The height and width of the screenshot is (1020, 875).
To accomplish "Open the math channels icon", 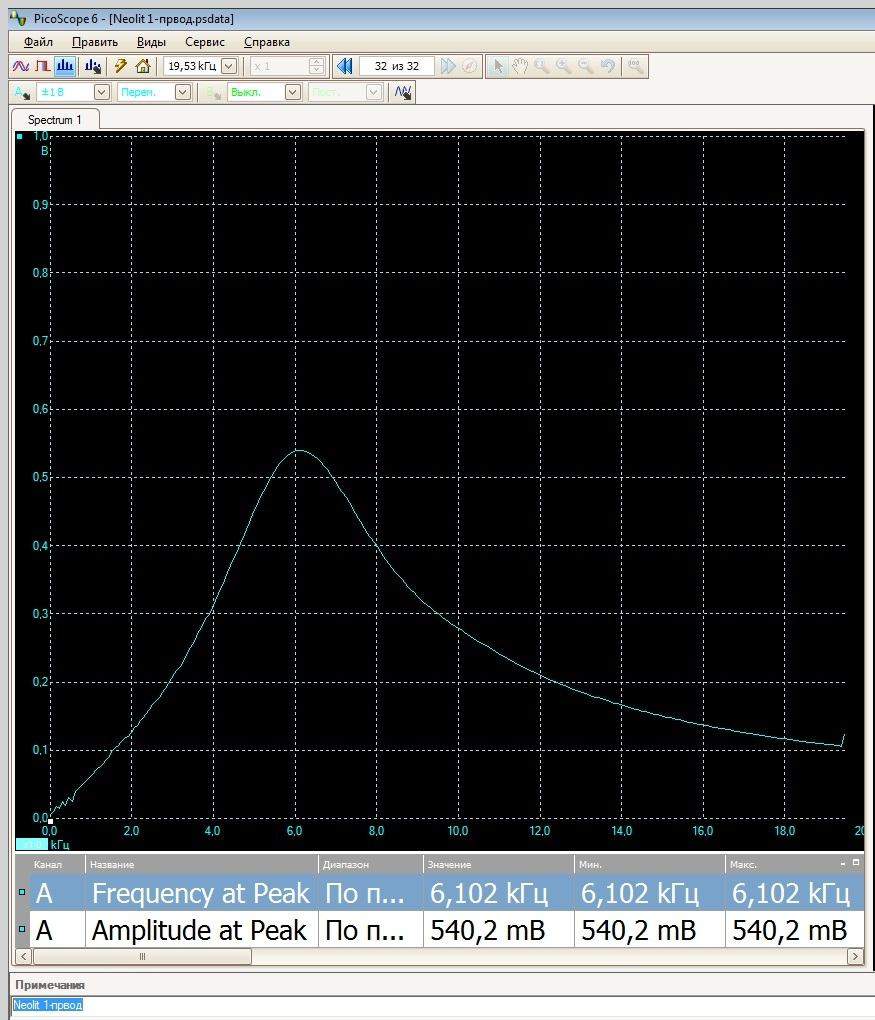I will click(x=403, y=92).
